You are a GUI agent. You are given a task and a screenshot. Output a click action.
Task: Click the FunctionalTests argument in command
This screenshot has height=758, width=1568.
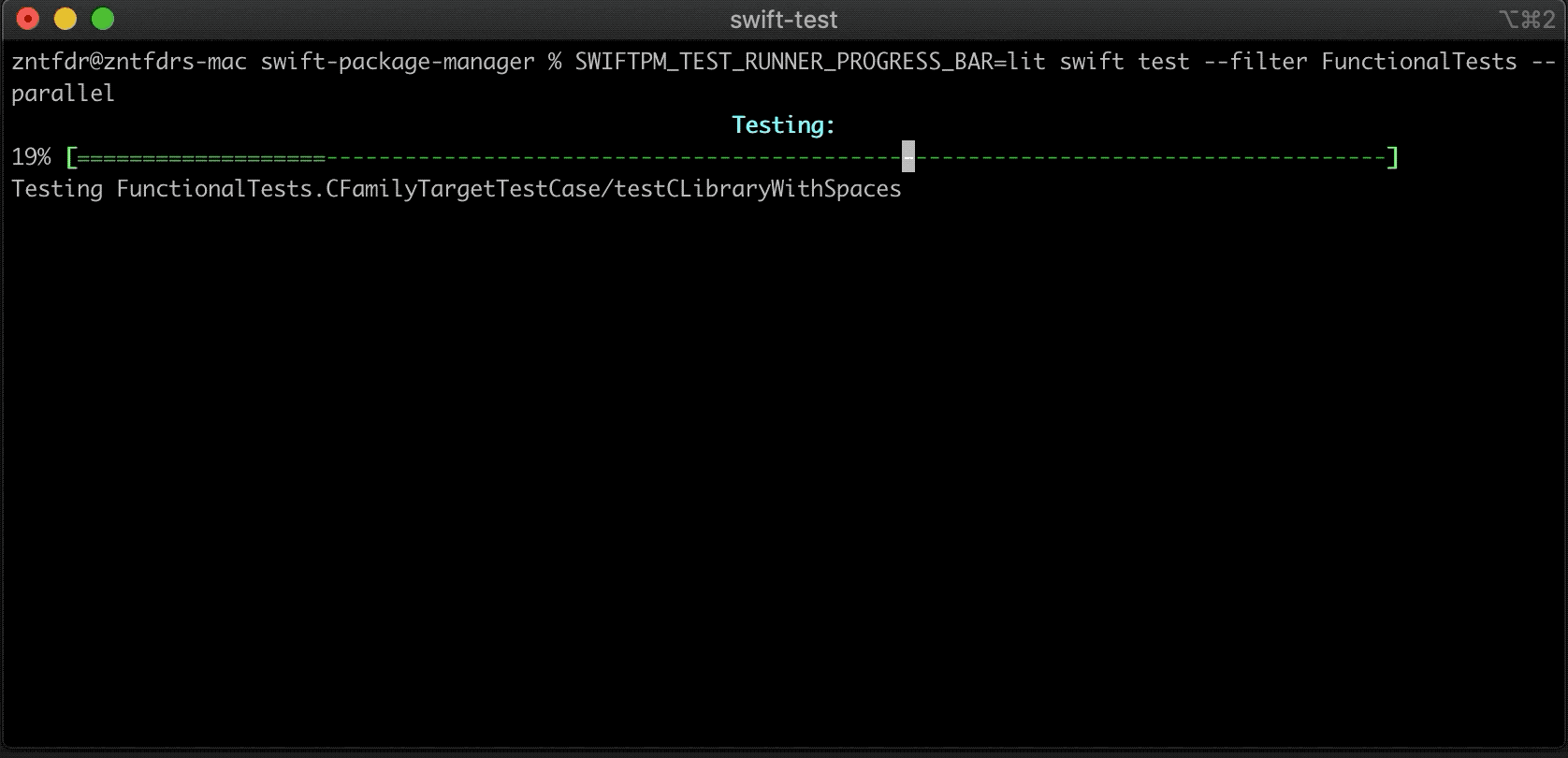click(1419, 62)
